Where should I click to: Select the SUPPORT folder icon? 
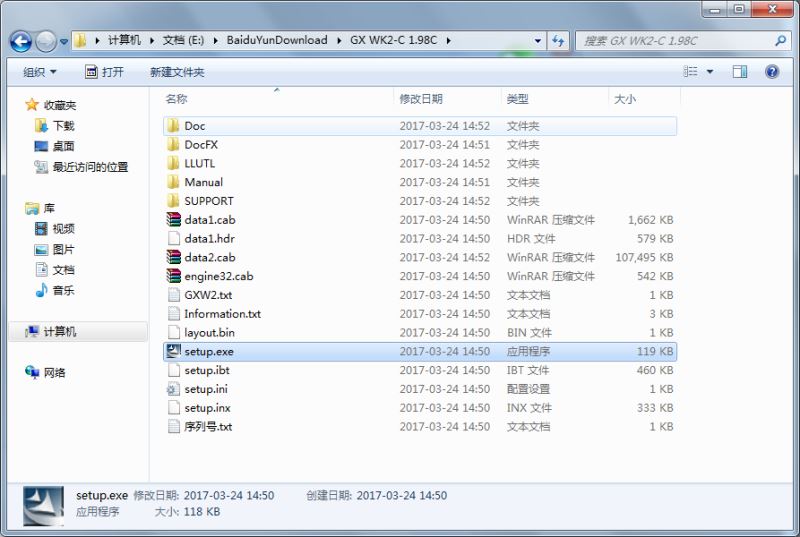(x=173, y=201)
